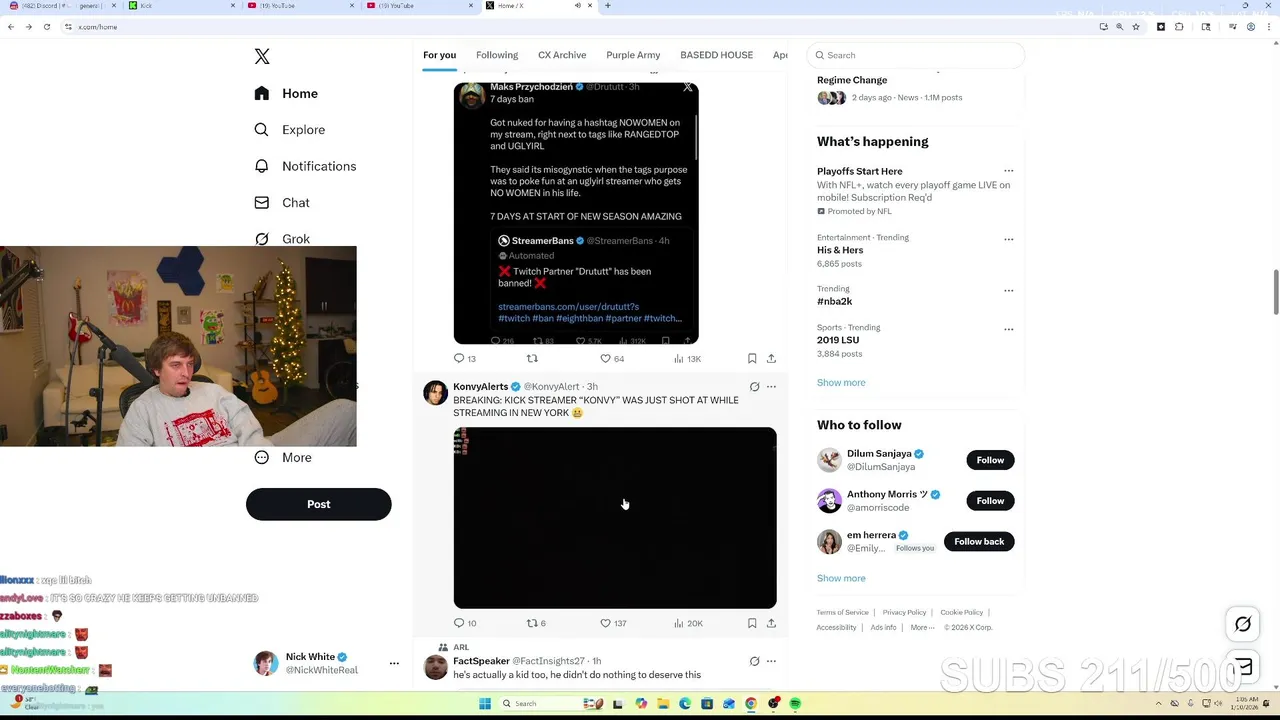Screen dimensions: 1280x720
Task: Click the Grok icon on KonvyAlerts post
Action: click(755, 387)
